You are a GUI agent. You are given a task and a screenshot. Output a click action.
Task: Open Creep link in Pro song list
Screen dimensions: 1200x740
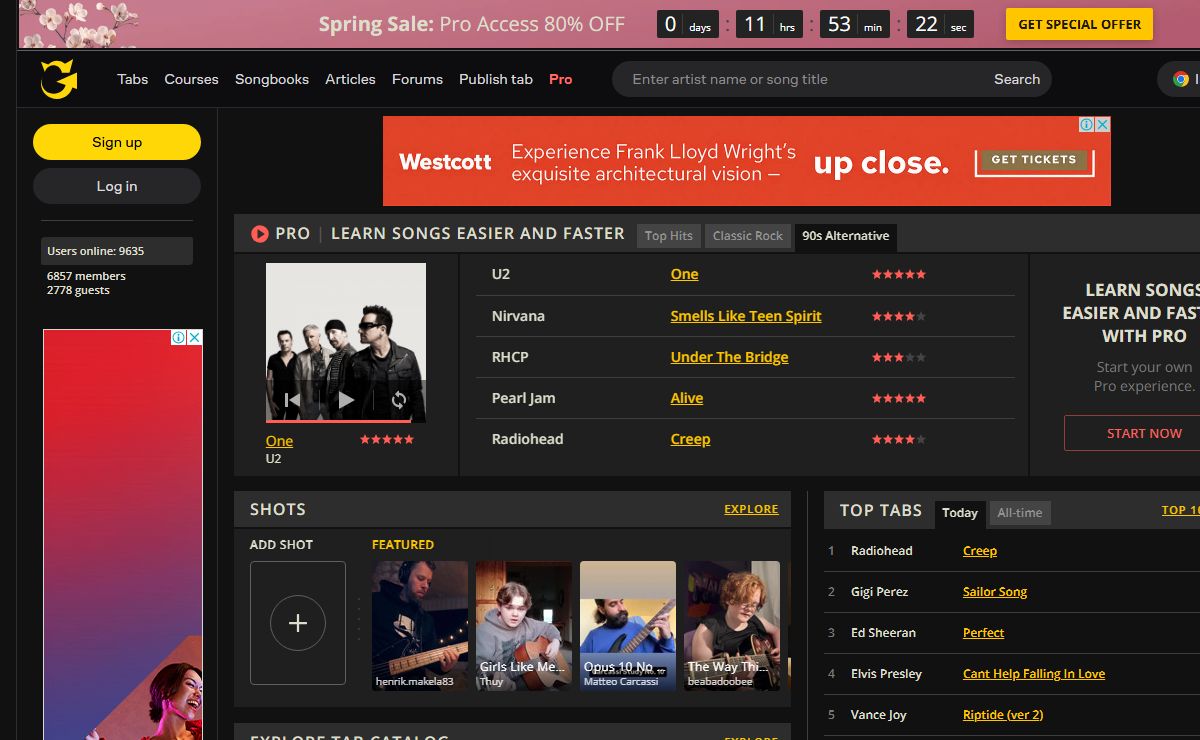click(690, 439)
